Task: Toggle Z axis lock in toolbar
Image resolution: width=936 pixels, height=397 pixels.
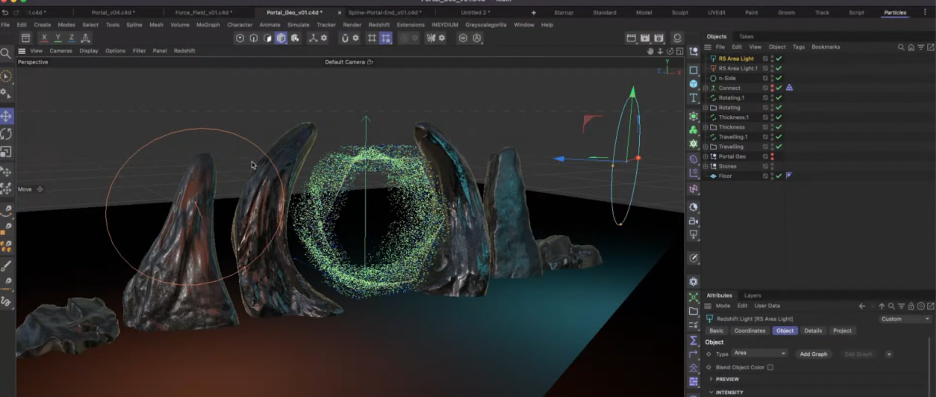Action: [72, 38]
